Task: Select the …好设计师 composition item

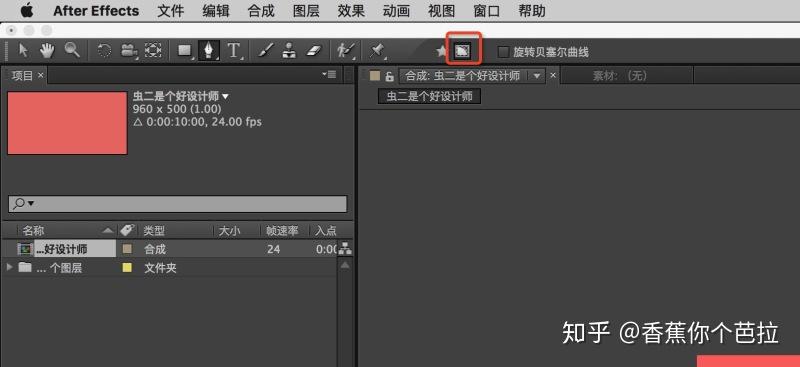Action: tap(62, 249)
